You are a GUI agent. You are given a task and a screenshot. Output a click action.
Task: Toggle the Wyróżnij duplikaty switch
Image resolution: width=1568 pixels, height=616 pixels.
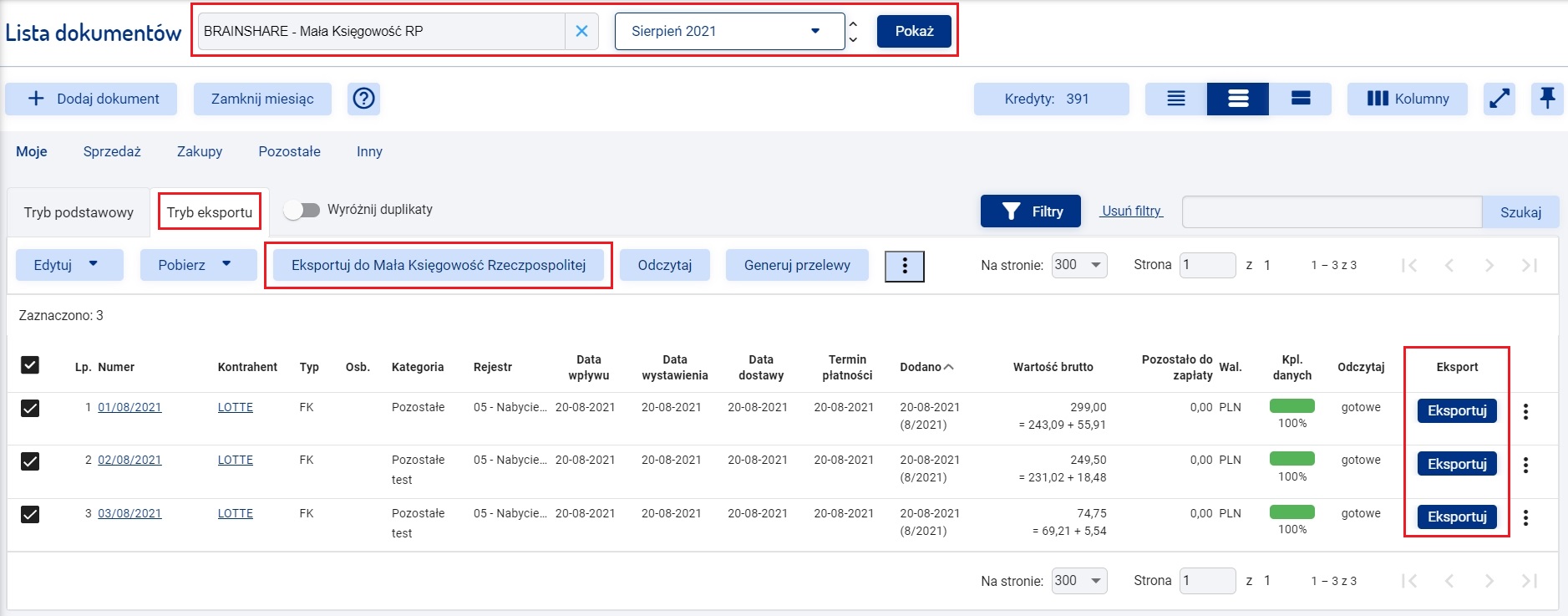coord(302,210)
